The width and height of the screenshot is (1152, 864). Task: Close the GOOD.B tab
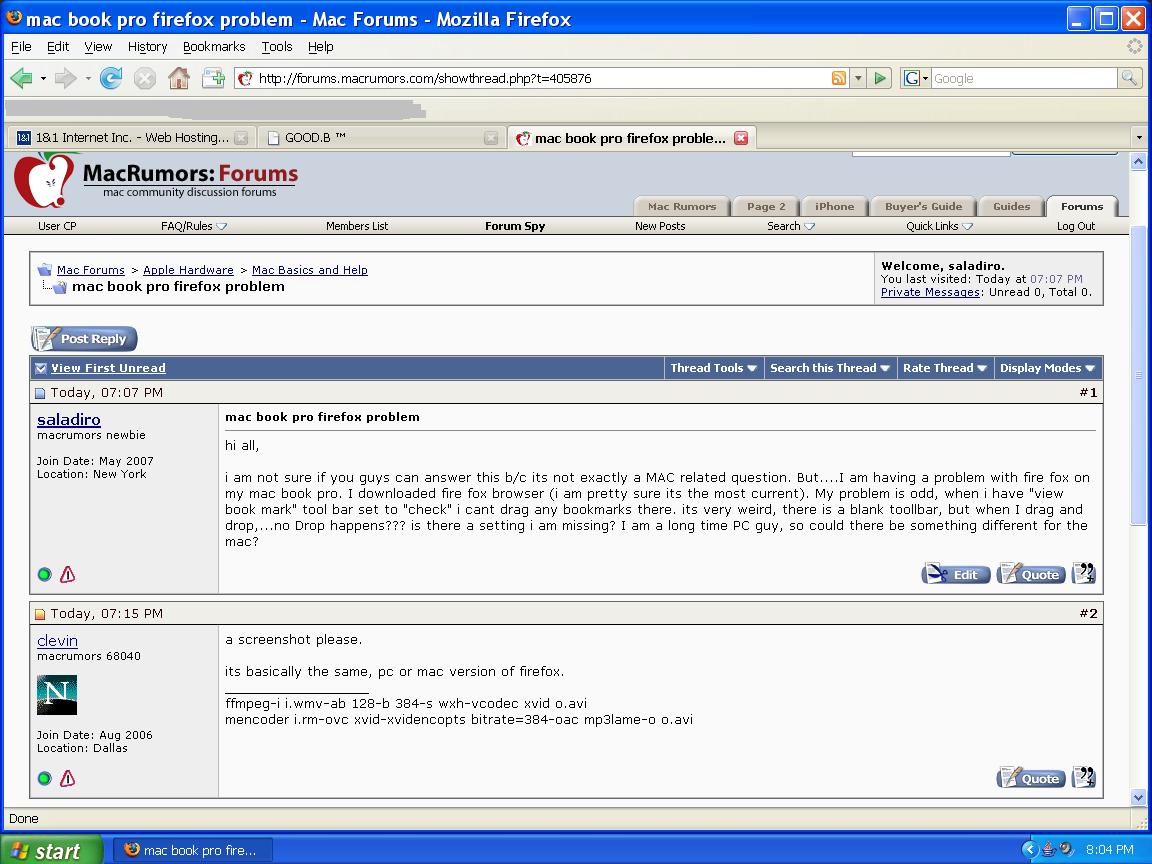click(492, 137)
